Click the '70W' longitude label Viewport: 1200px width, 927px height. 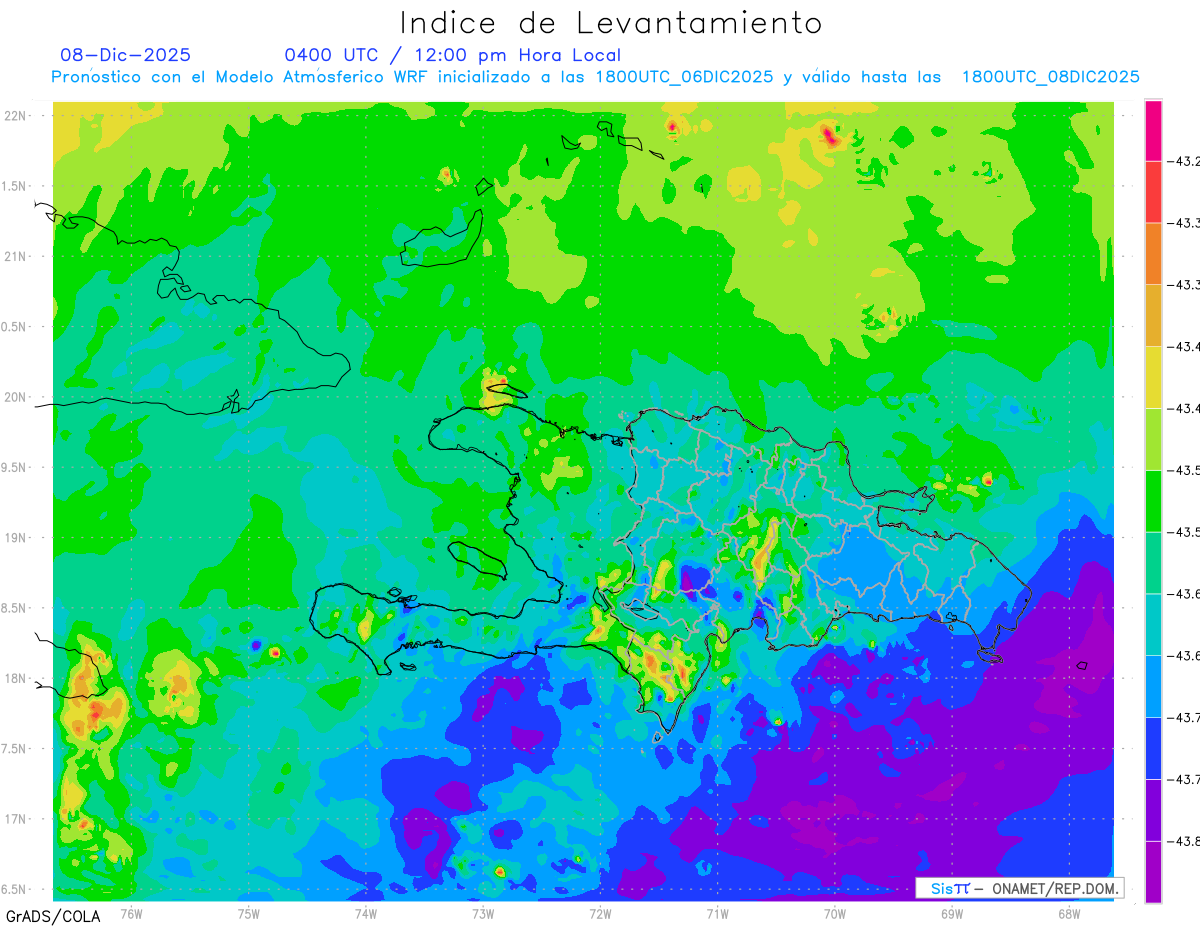pos(835,912)
